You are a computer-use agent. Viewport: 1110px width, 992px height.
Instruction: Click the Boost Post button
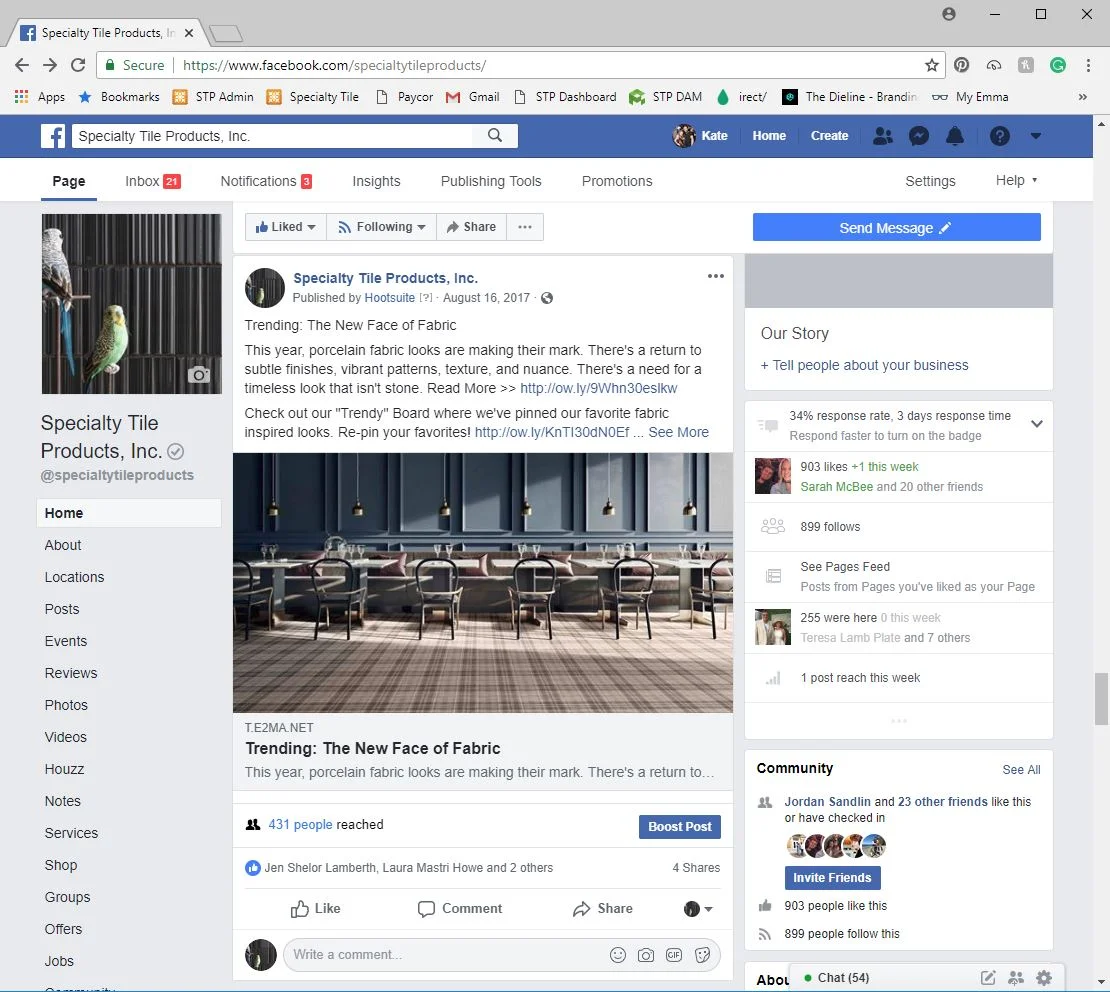tap(680, 827)
